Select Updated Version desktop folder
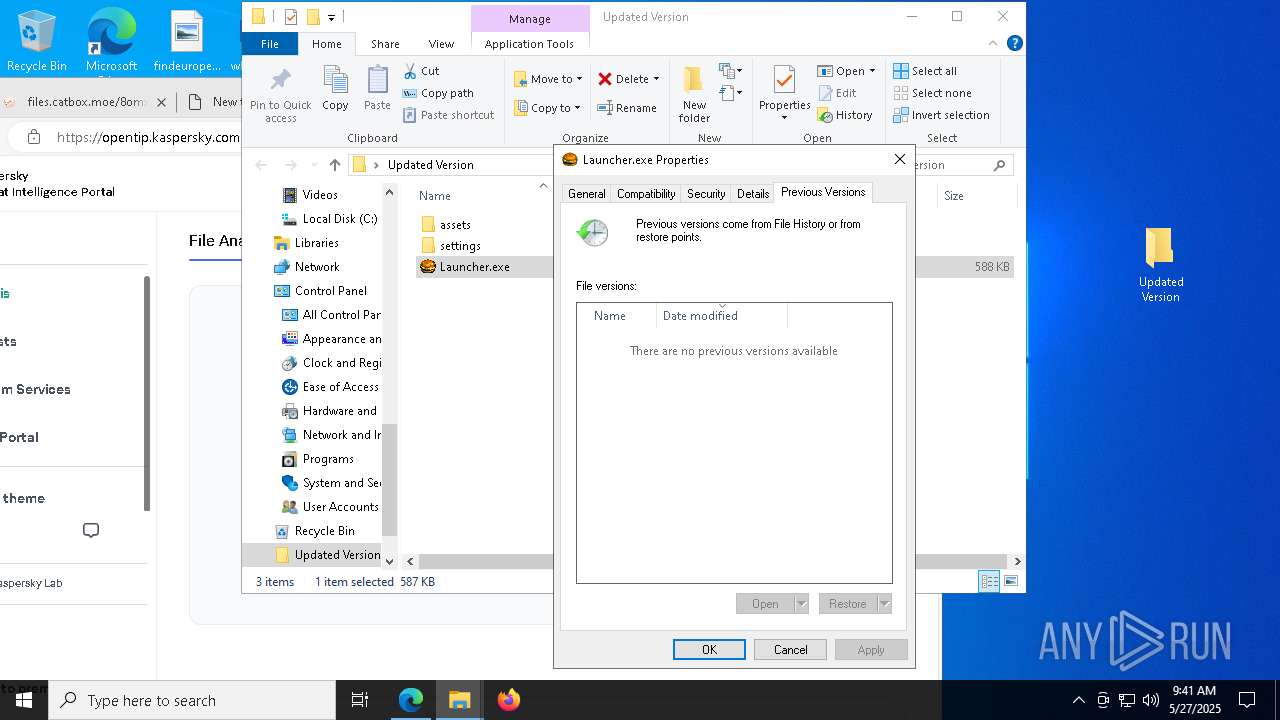 coord(1160,264)
